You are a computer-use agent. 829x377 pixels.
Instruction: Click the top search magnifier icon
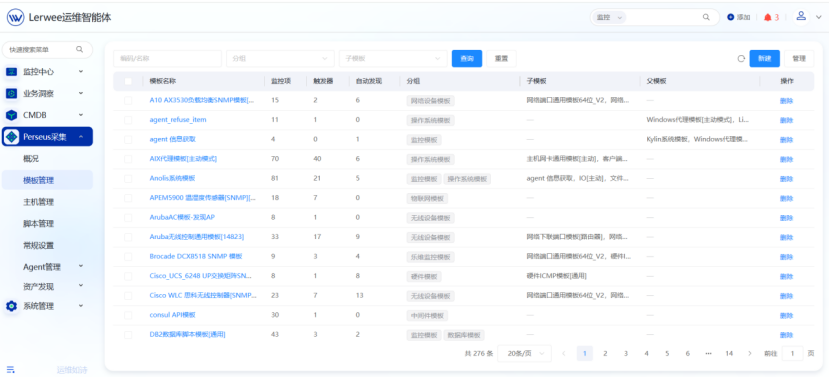pos(706,17)
